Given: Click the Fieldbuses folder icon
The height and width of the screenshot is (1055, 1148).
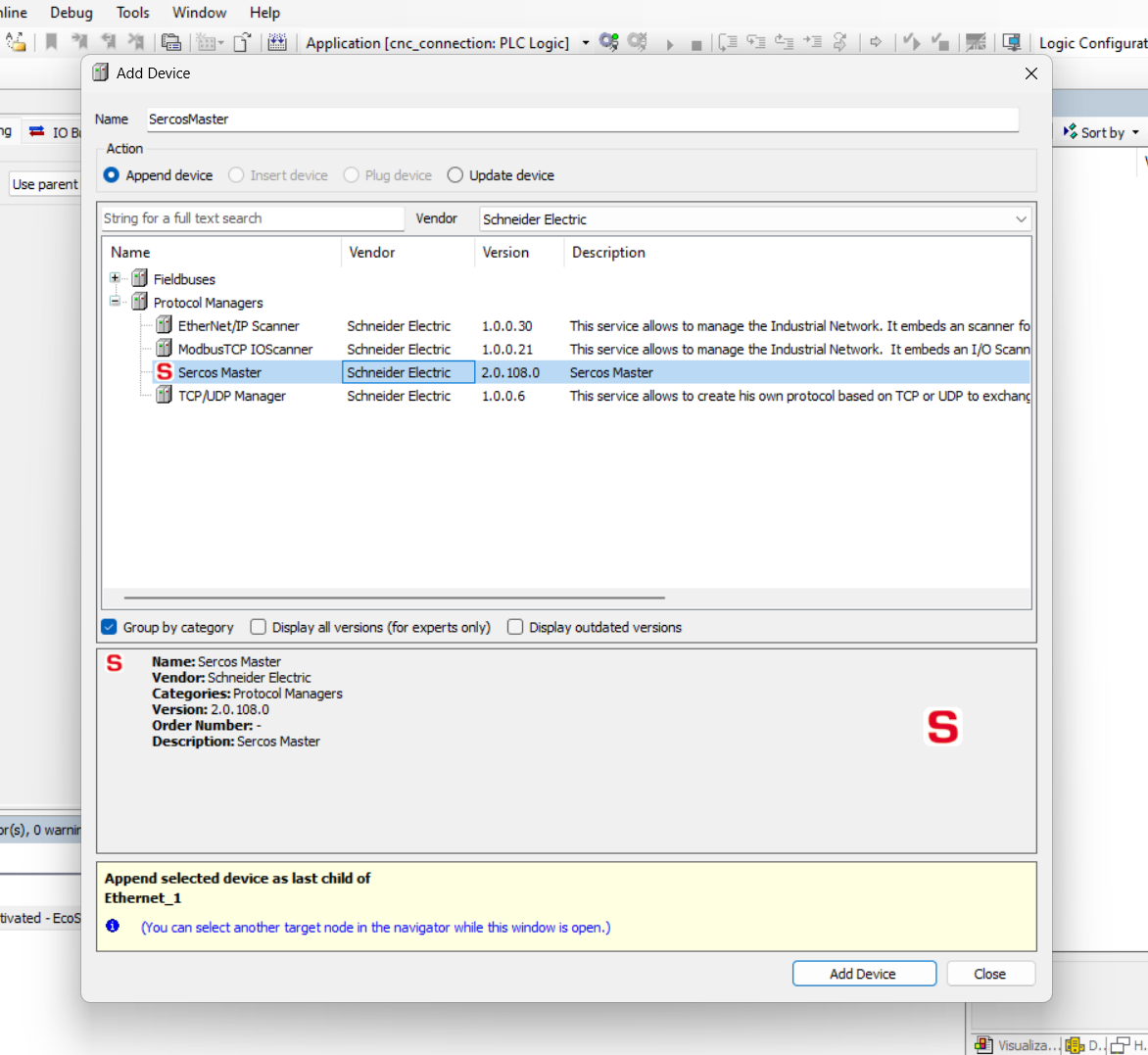Looking at the screenshot, I should click(140, 278).
